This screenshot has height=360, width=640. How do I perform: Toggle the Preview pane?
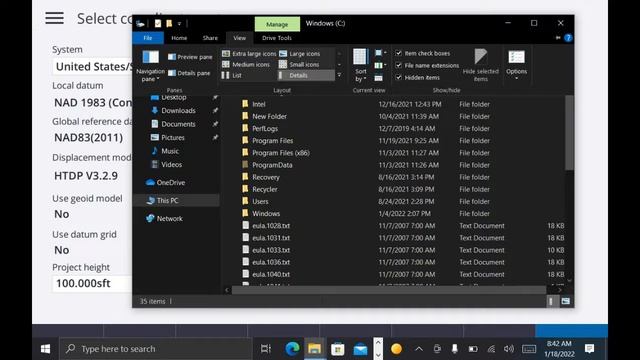[x=190, y=57]
